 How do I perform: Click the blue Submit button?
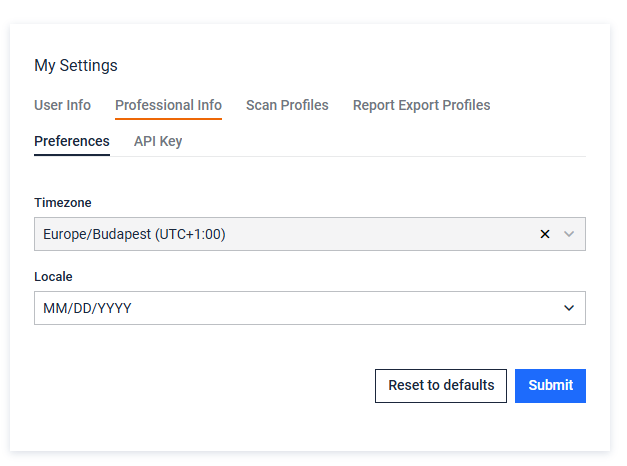click(x=550, y=385)
